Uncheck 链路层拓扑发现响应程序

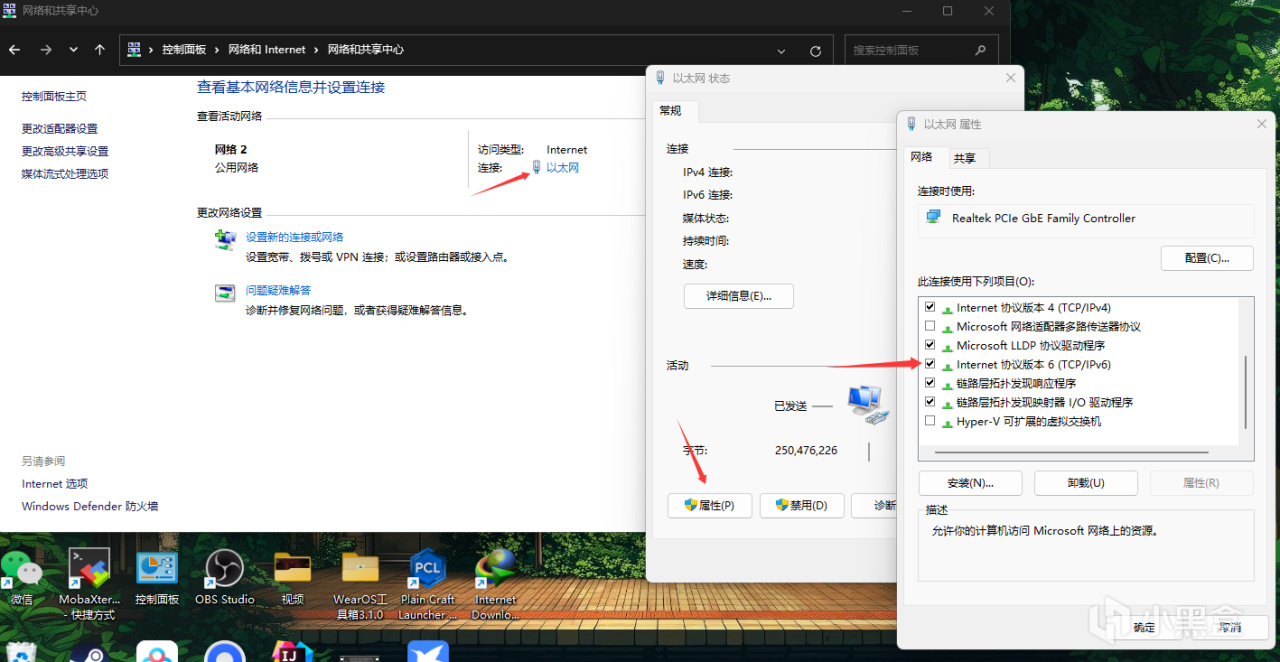931,383
